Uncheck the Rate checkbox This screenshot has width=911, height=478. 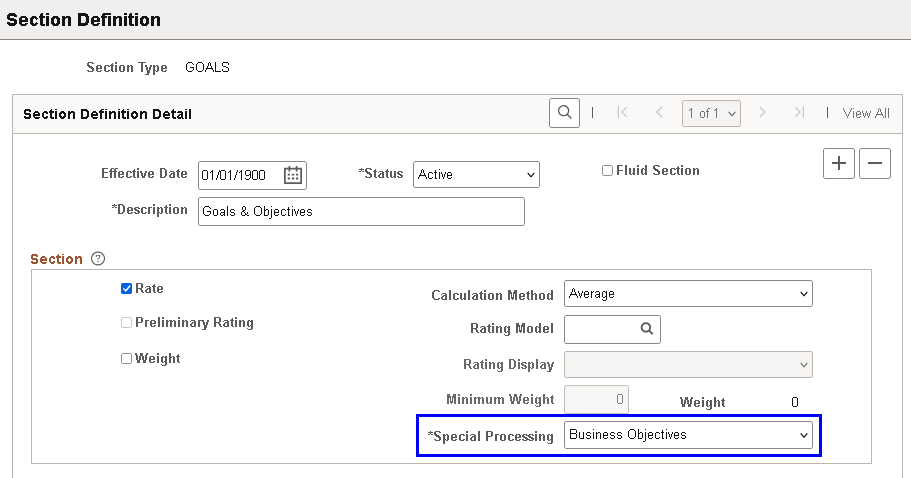pyautogui.click(x=126, y=289)
